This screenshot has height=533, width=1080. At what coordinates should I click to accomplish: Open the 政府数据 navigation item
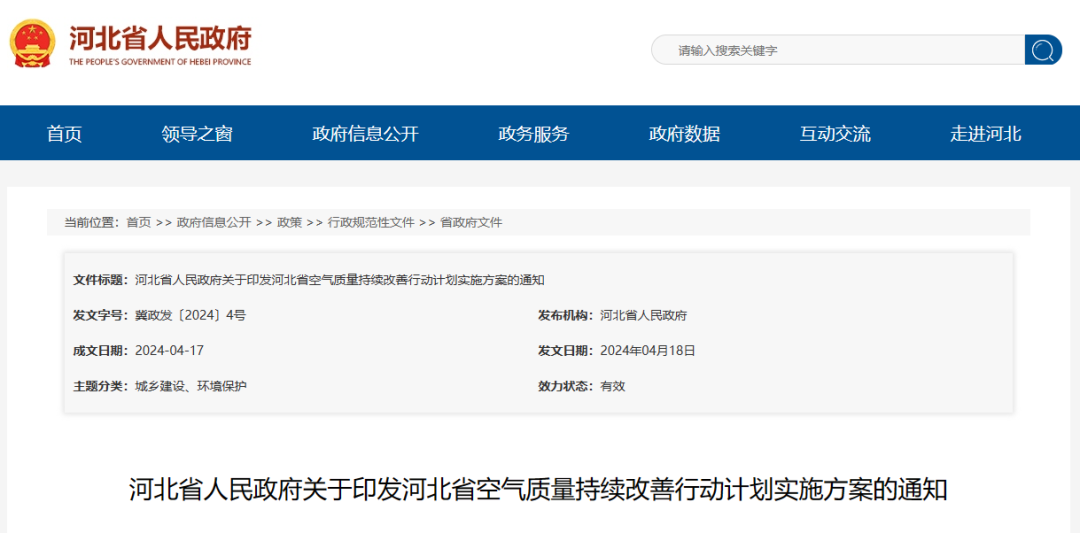[685, 134]
